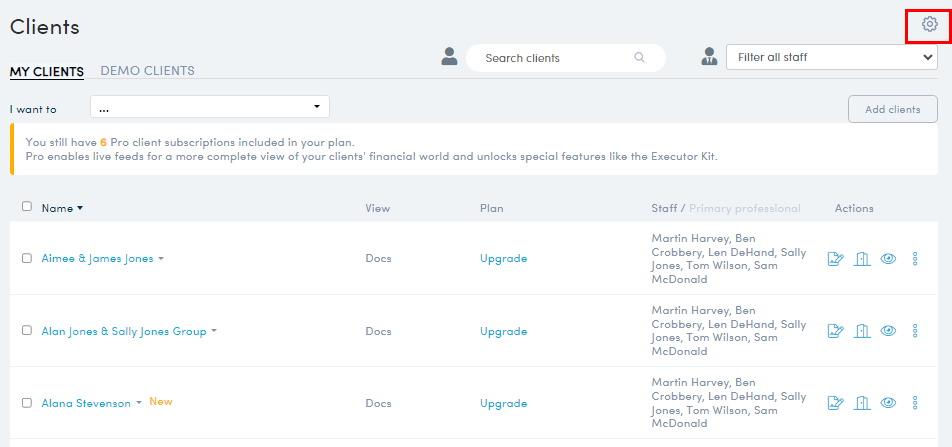
Task: Switch to the DEMO CLIENTS tab
Action: click(x=148, y=71)
